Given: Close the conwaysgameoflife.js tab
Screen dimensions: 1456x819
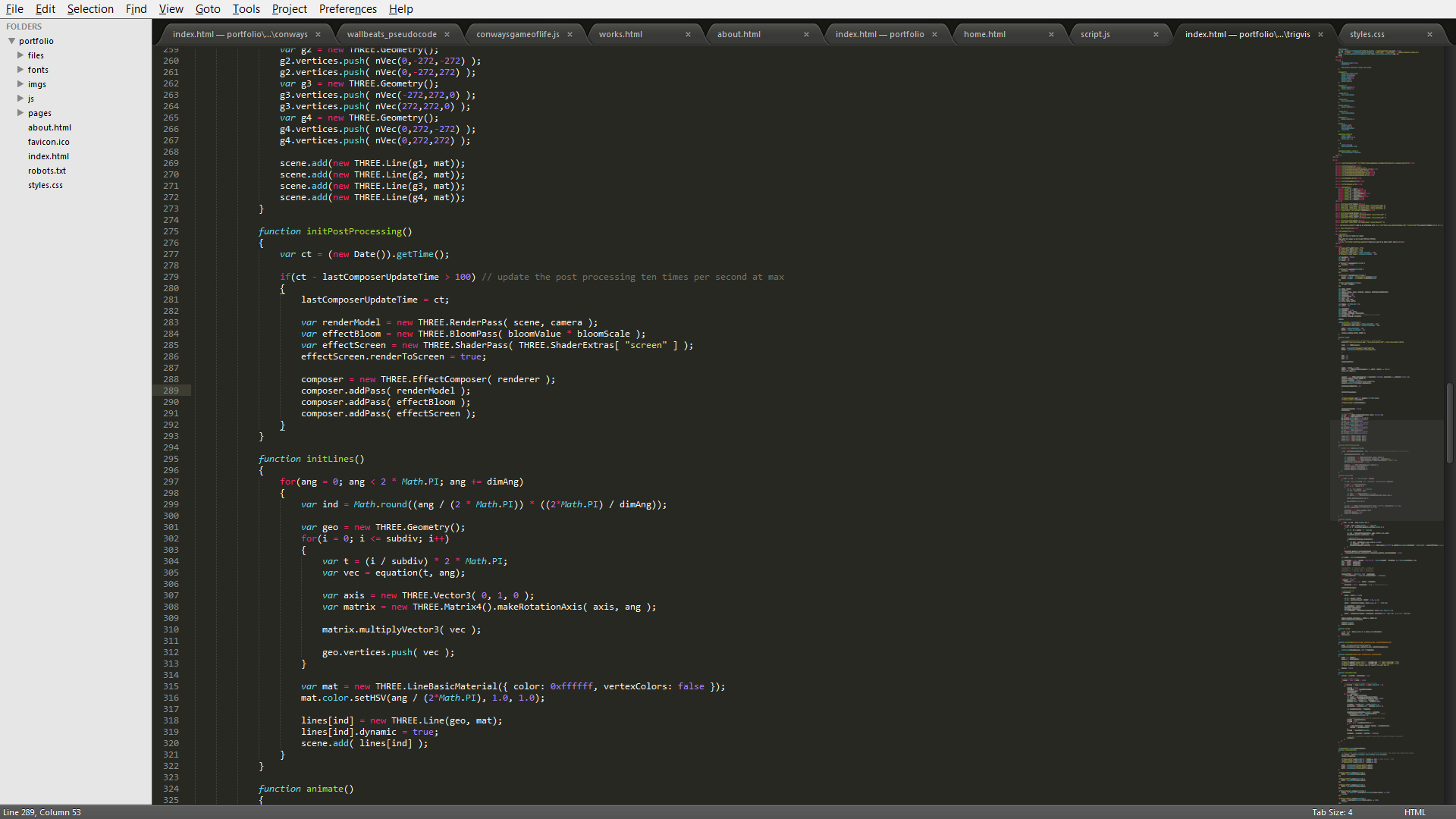Looking at the screenshot, I should tap(570, 34).
